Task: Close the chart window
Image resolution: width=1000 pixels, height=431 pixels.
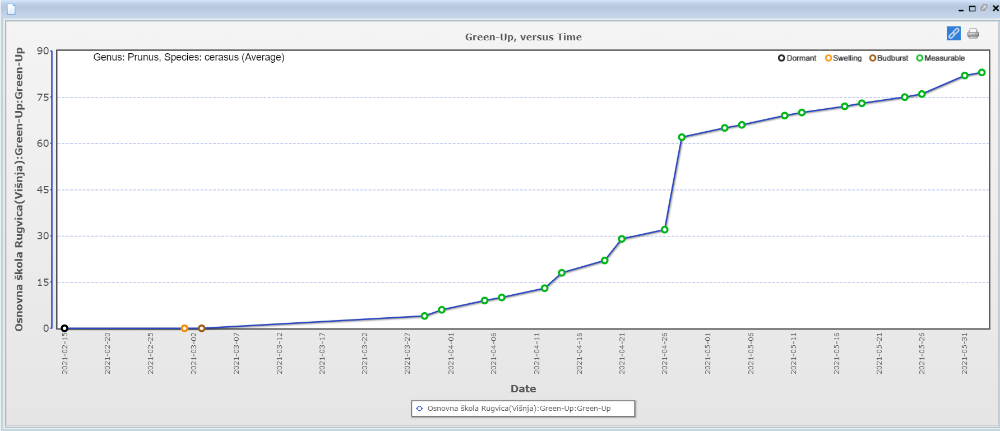Action: coord(994,7)
